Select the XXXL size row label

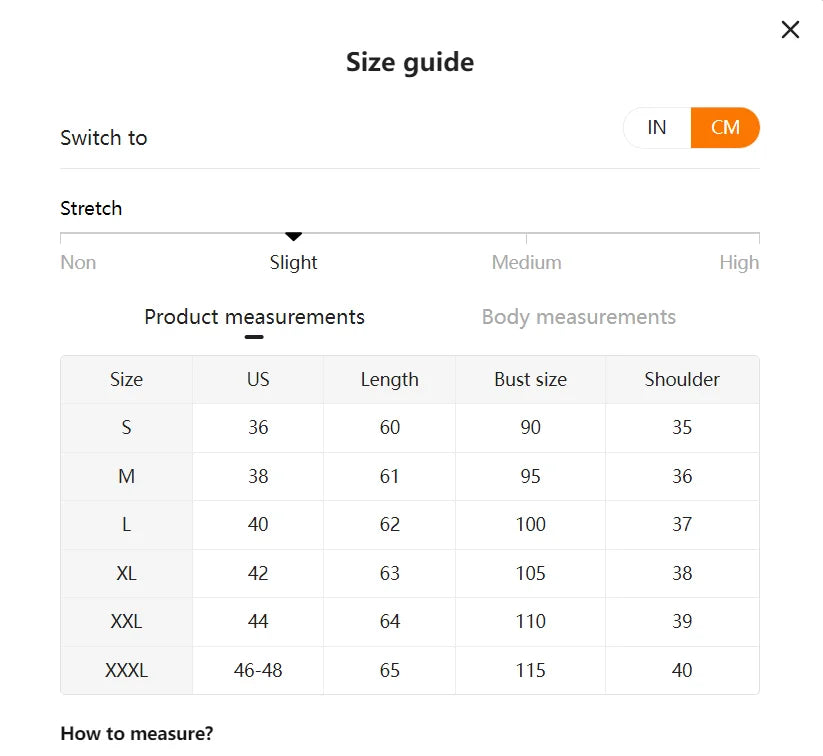126,671
